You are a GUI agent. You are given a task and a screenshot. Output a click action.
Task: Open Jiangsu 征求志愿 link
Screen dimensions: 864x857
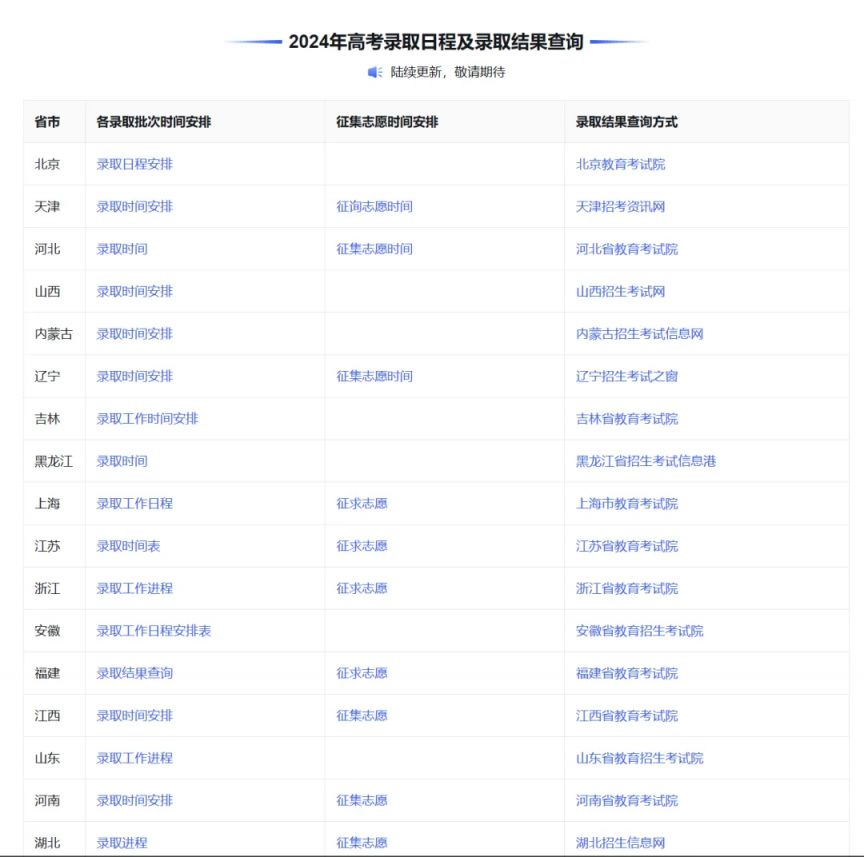pos(361,546)
